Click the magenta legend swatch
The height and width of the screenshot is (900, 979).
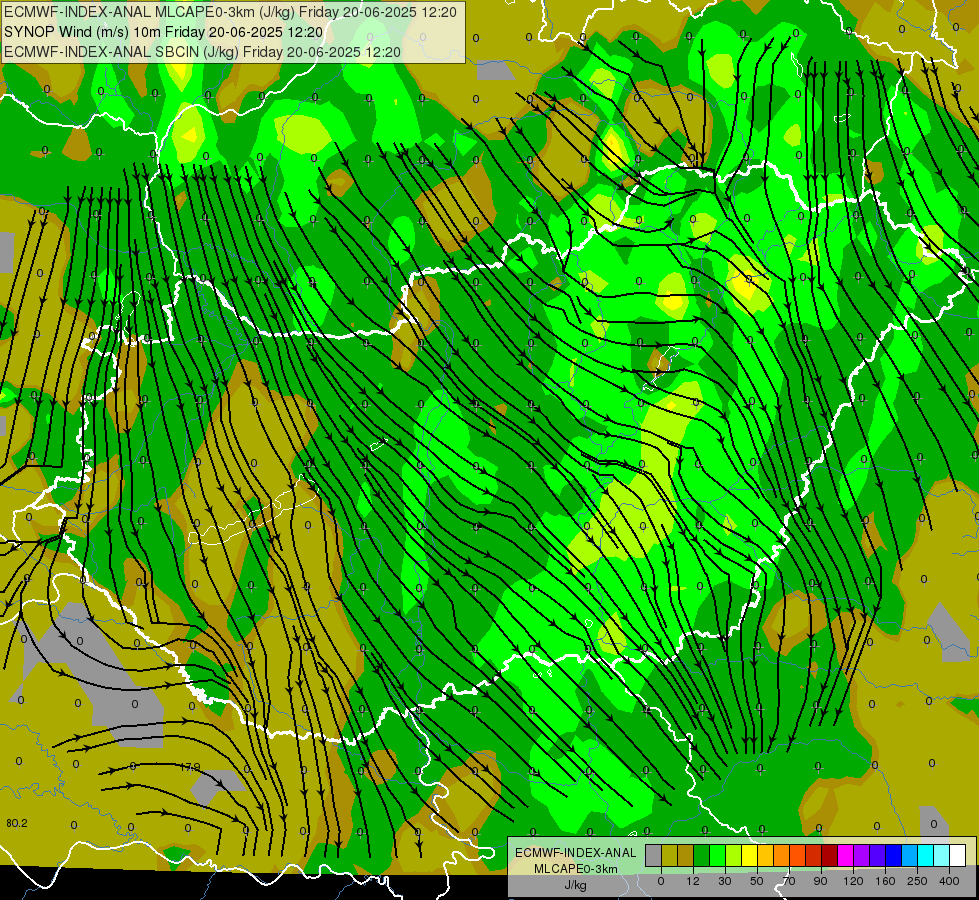[846, 855]
